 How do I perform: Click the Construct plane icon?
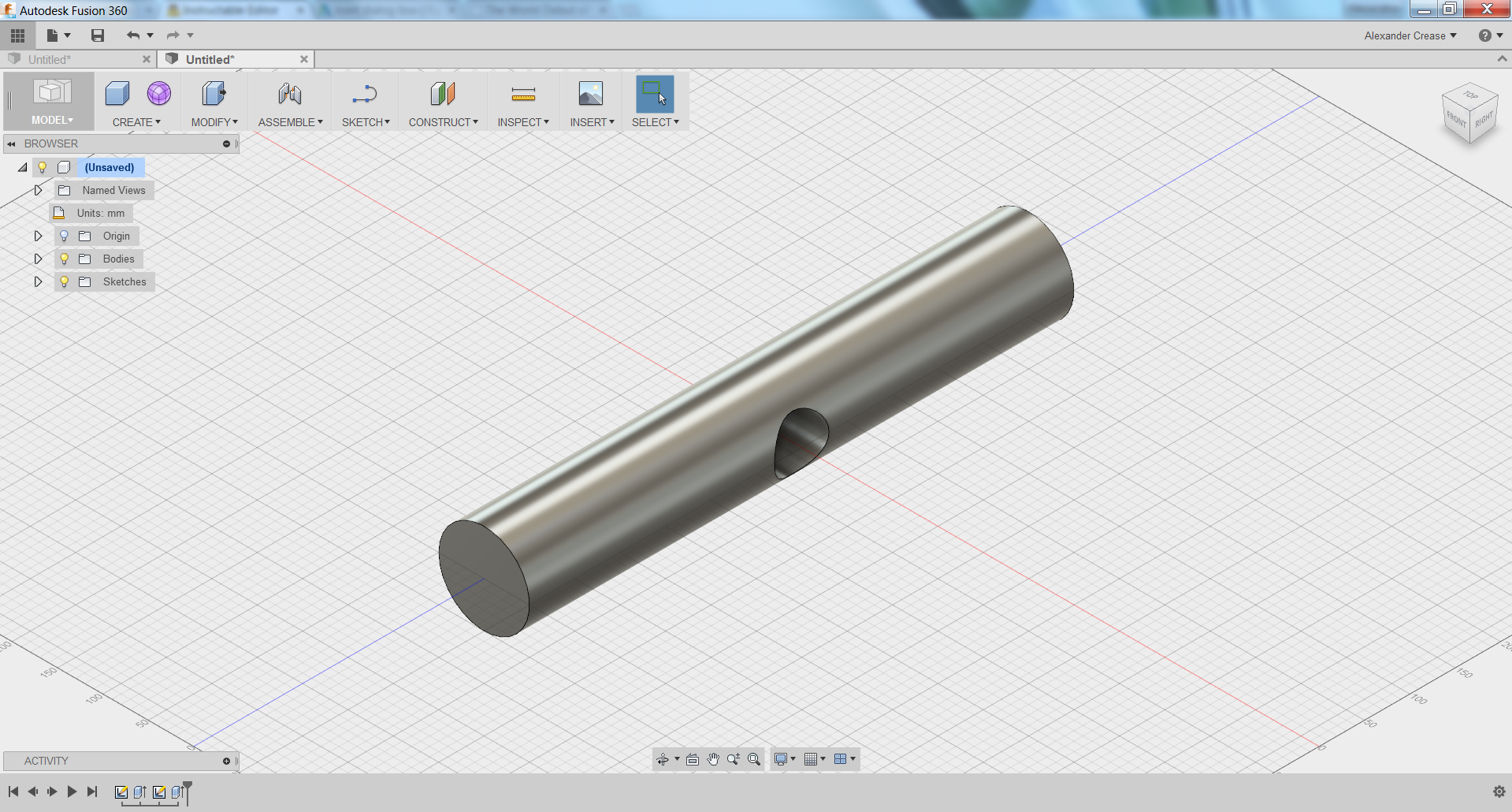pyautogui.click(x=443, y=94)
